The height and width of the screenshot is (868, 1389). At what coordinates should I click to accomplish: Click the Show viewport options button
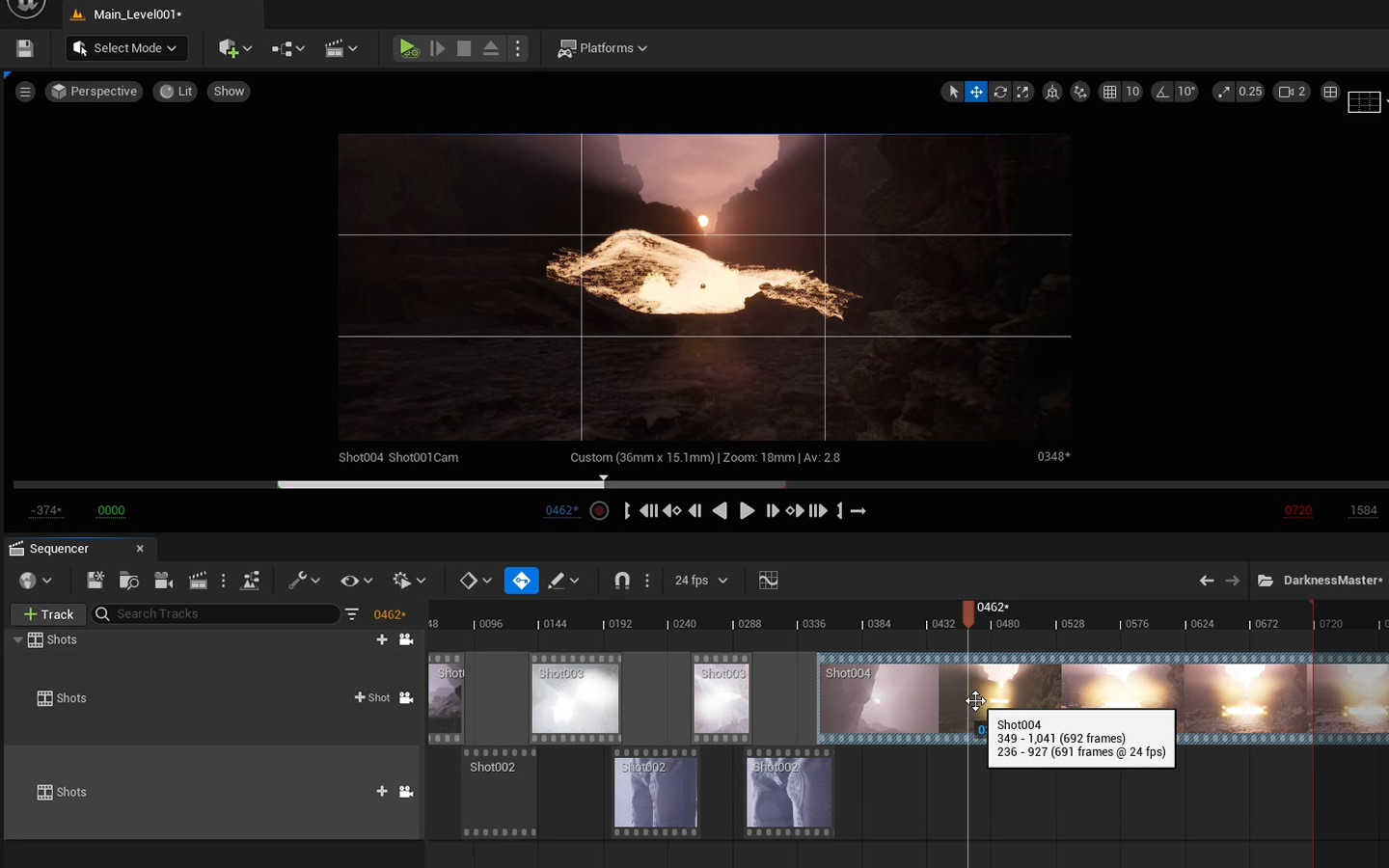(x=229, y=92)
